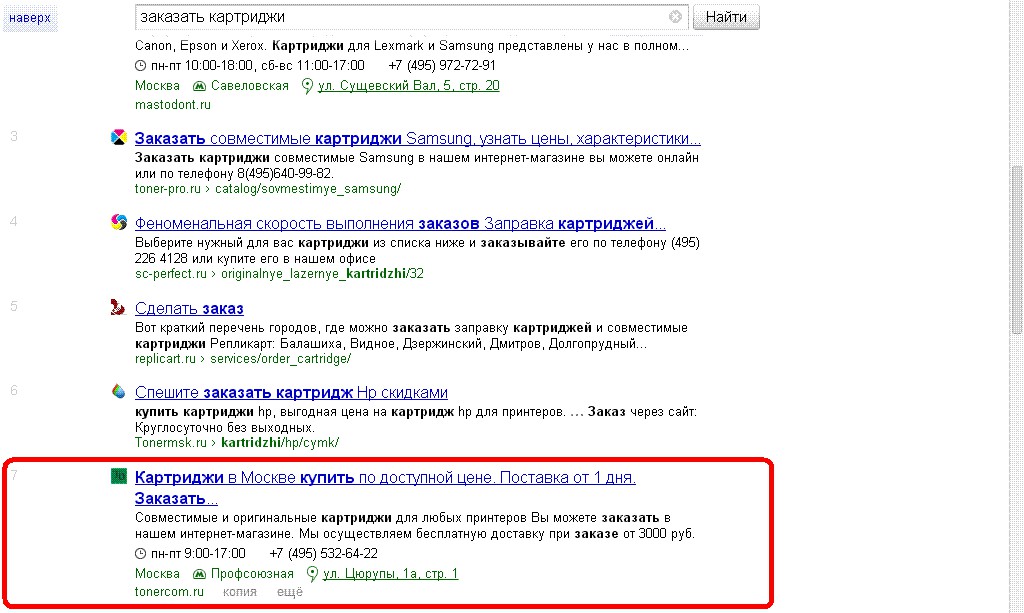Open result Феноменальная скорость выполнения заказов
The image size is (1024, 613).
(400, 223)
